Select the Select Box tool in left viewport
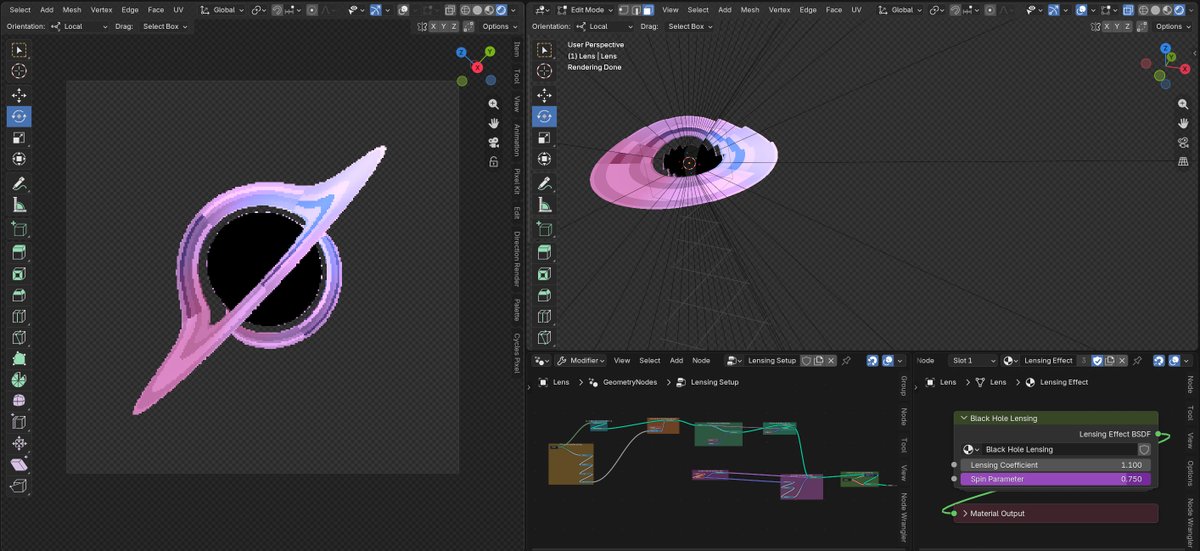 [x=19, y=50]
